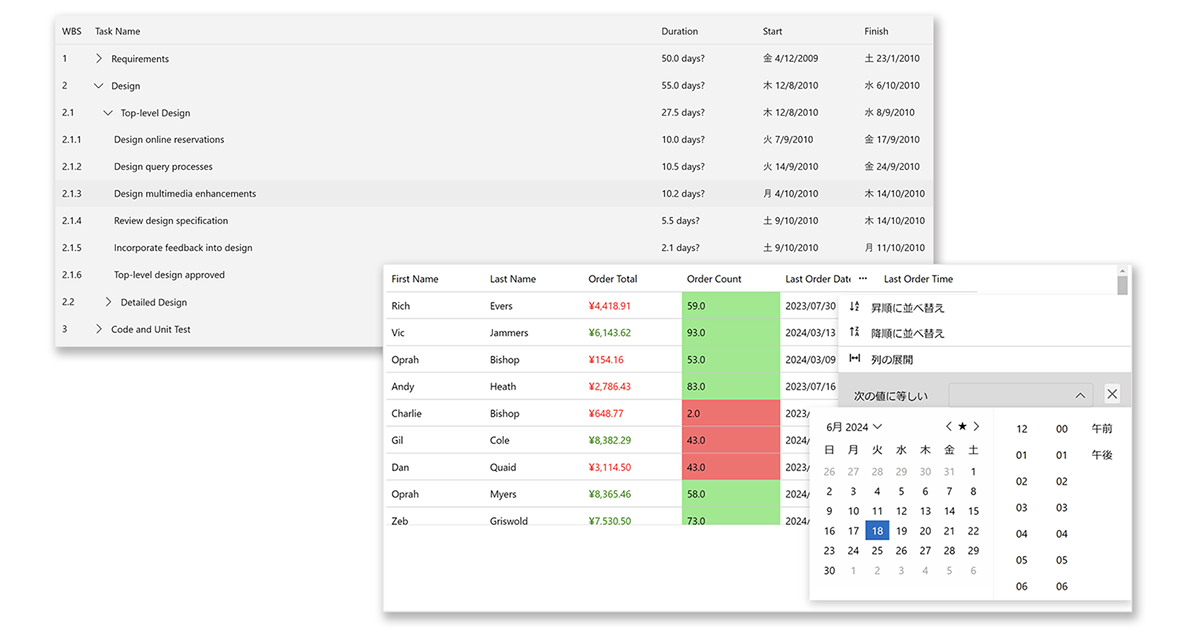The image size is (1200, 630).
Task: Open the Last Order Date column options (⋯)
Action: (x=862, y=279)
